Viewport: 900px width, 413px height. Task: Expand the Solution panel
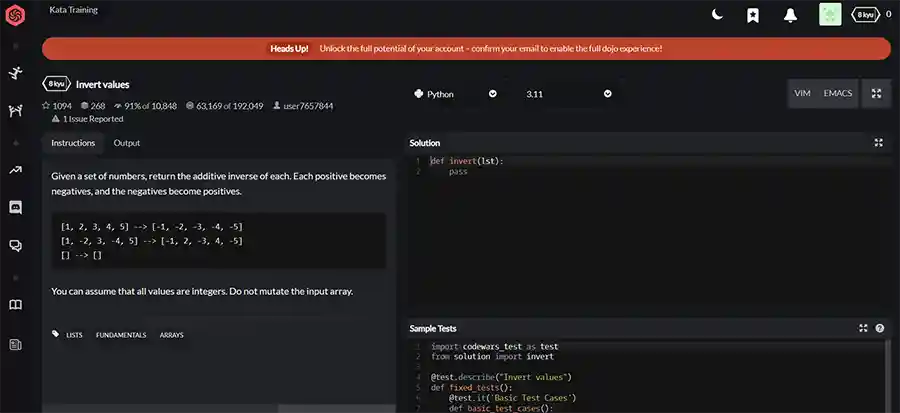pos(879,143)
